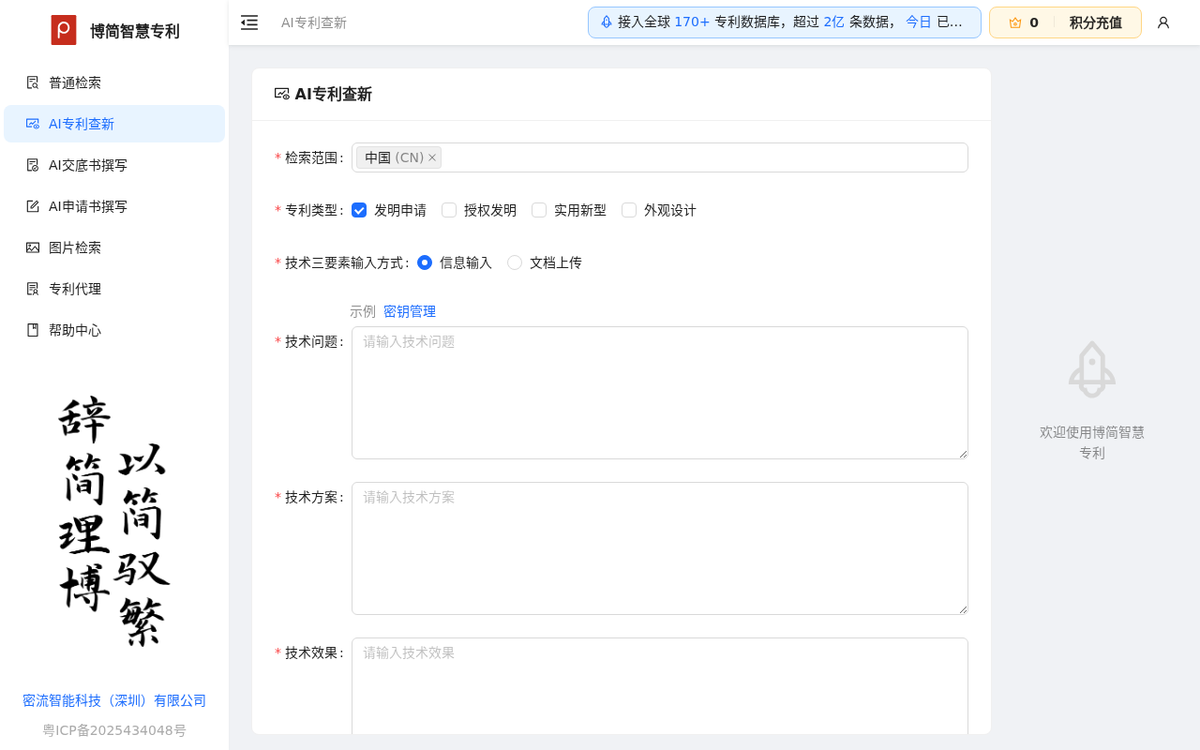The image size is (1200, 750).
Task: Enable the 外观设计 checkbox
Action: (x=629, y=210)
